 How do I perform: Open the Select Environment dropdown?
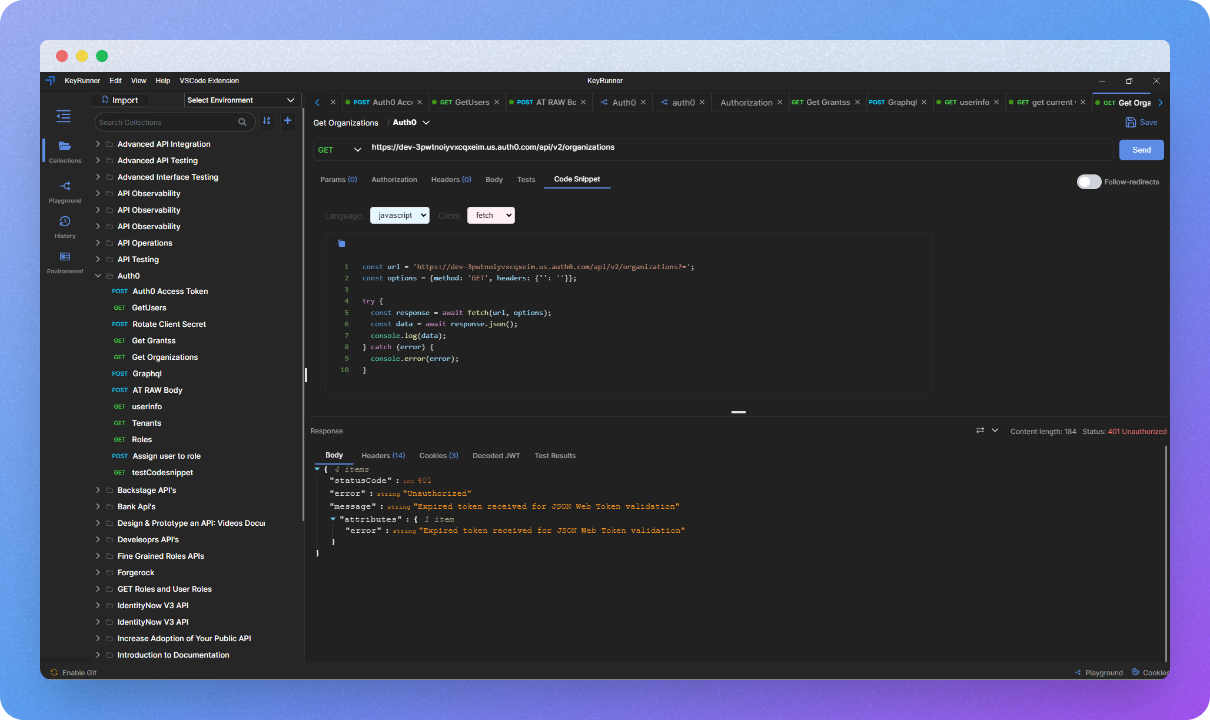[x=242, y=100]
